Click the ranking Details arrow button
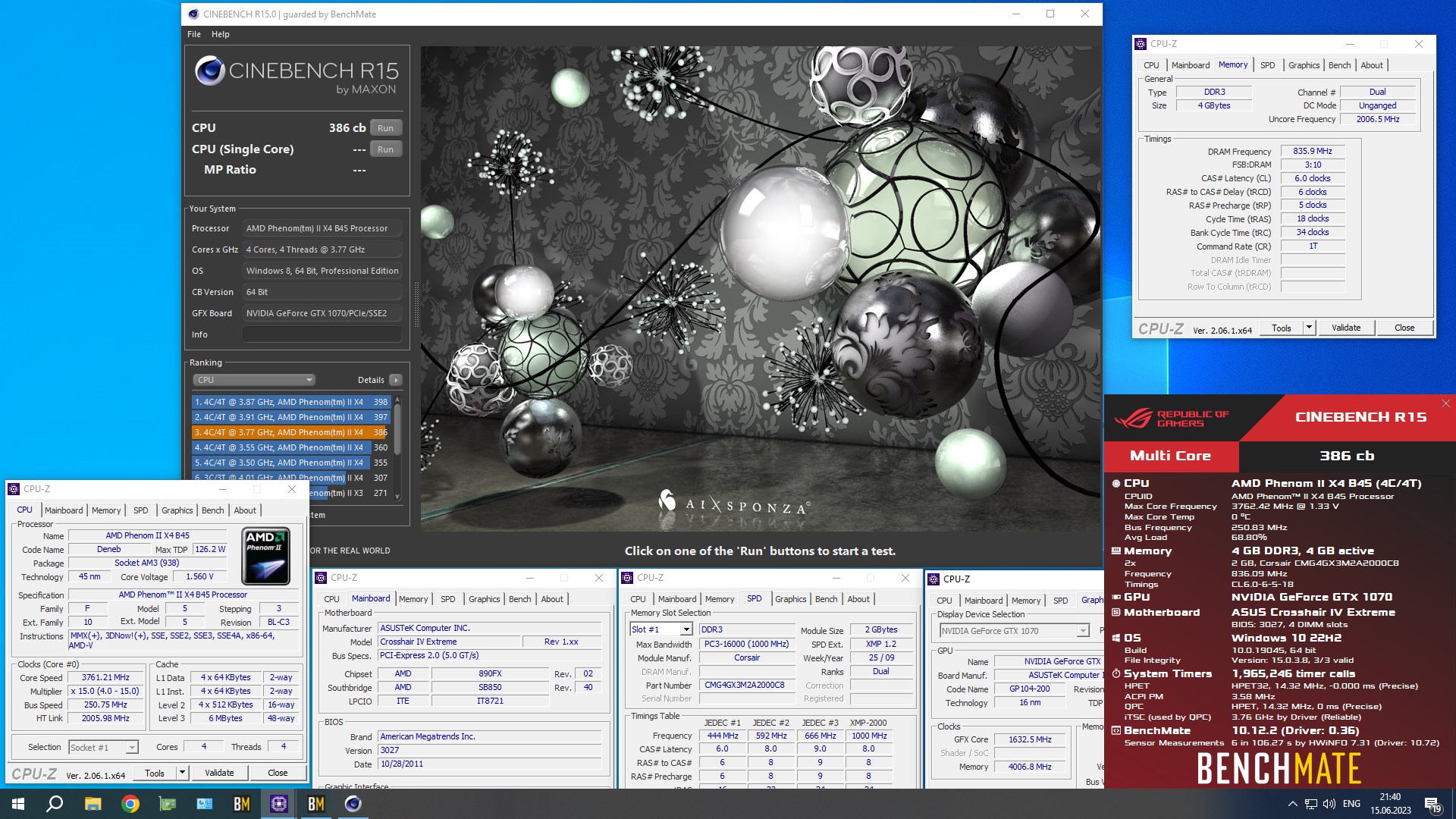 click(396, 380)
